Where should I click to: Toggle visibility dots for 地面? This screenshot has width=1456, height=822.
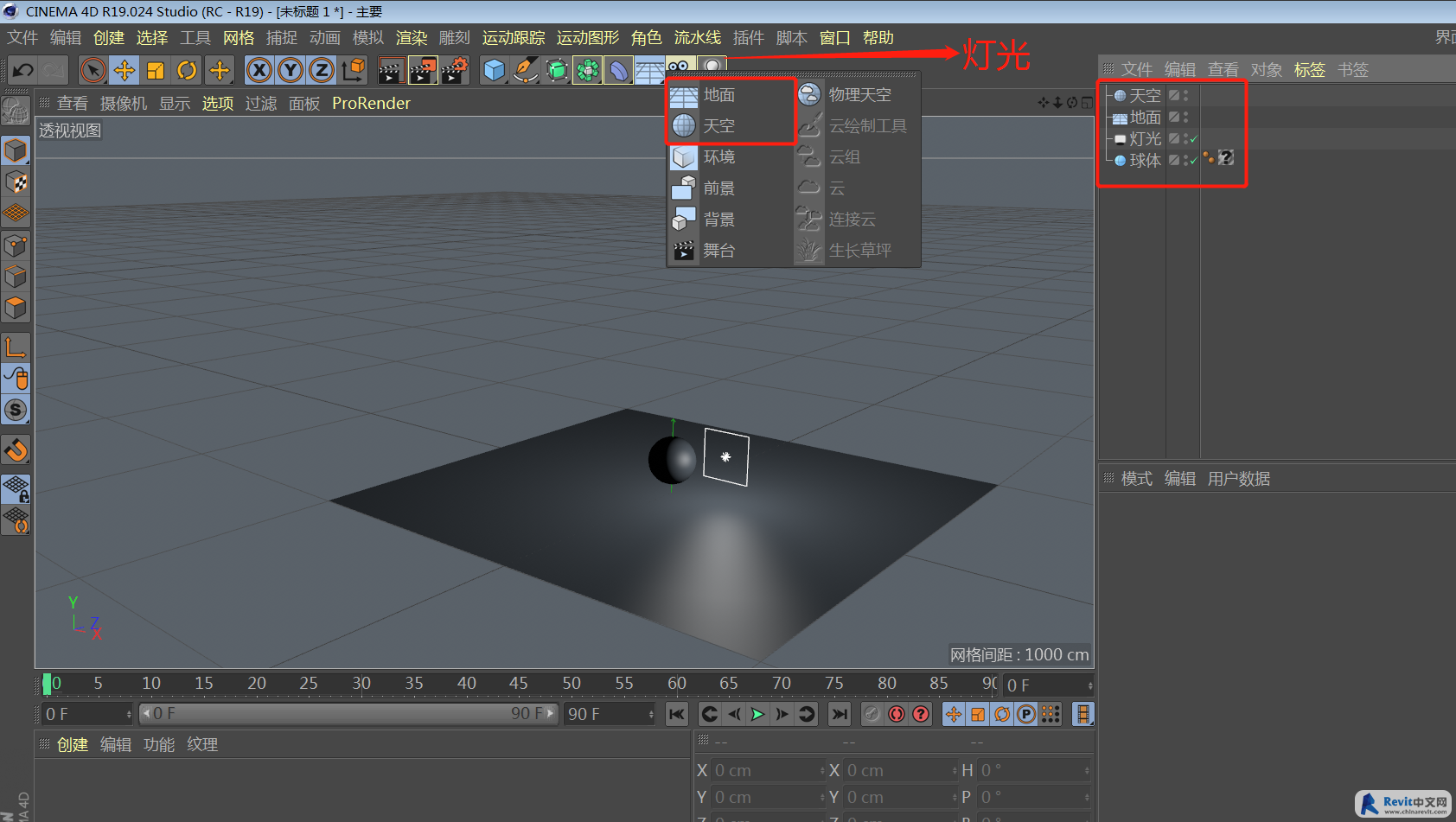[x=1185, y=117]
